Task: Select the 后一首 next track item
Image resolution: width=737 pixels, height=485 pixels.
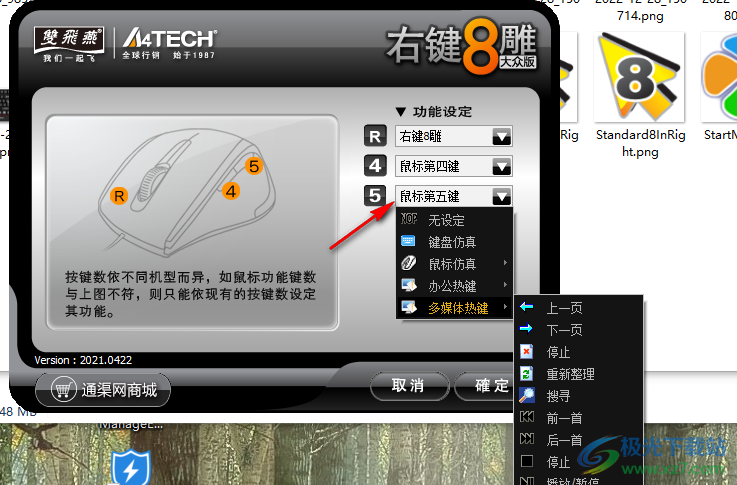Action: [x=578, y=440]
